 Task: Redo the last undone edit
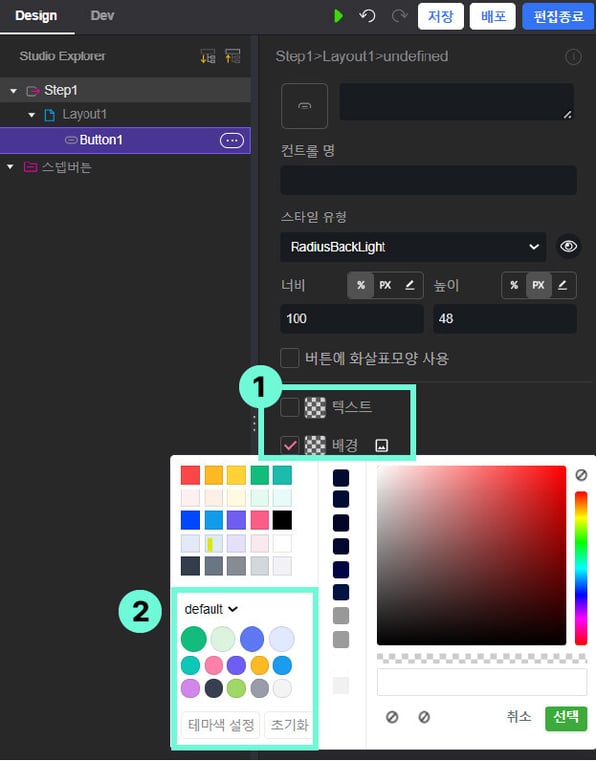[x=399, y=16]
